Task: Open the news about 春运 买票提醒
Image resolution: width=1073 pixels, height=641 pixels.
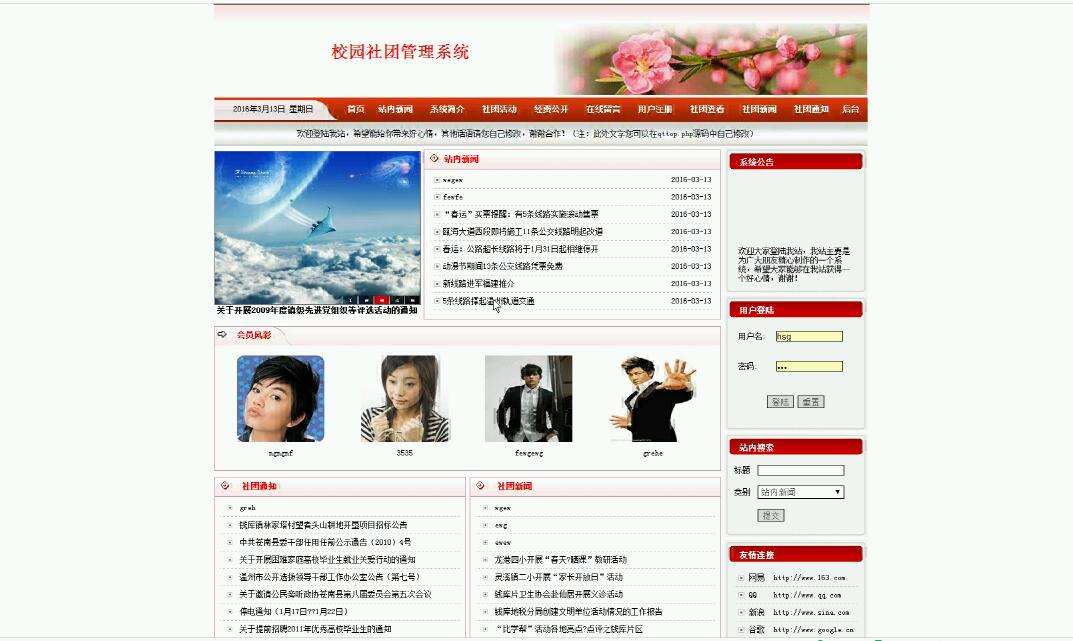Action: [521, 214]
